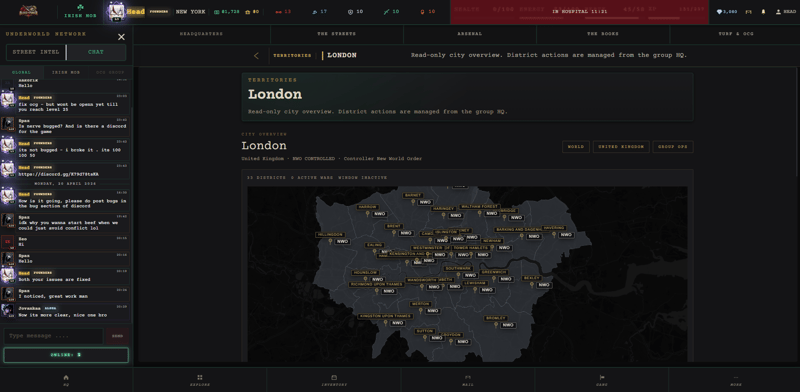
Task: Click the Sutton district label
Action: pos(425,331)
